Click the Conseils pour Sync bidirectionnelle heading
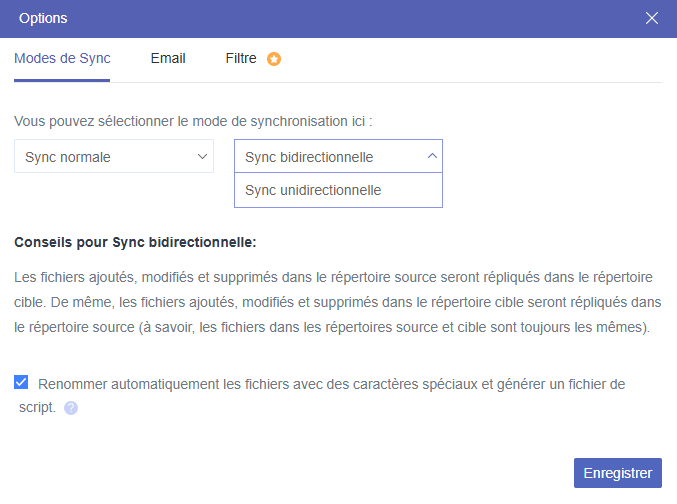Screen dimensions: 677x504 tap(135, 242)
